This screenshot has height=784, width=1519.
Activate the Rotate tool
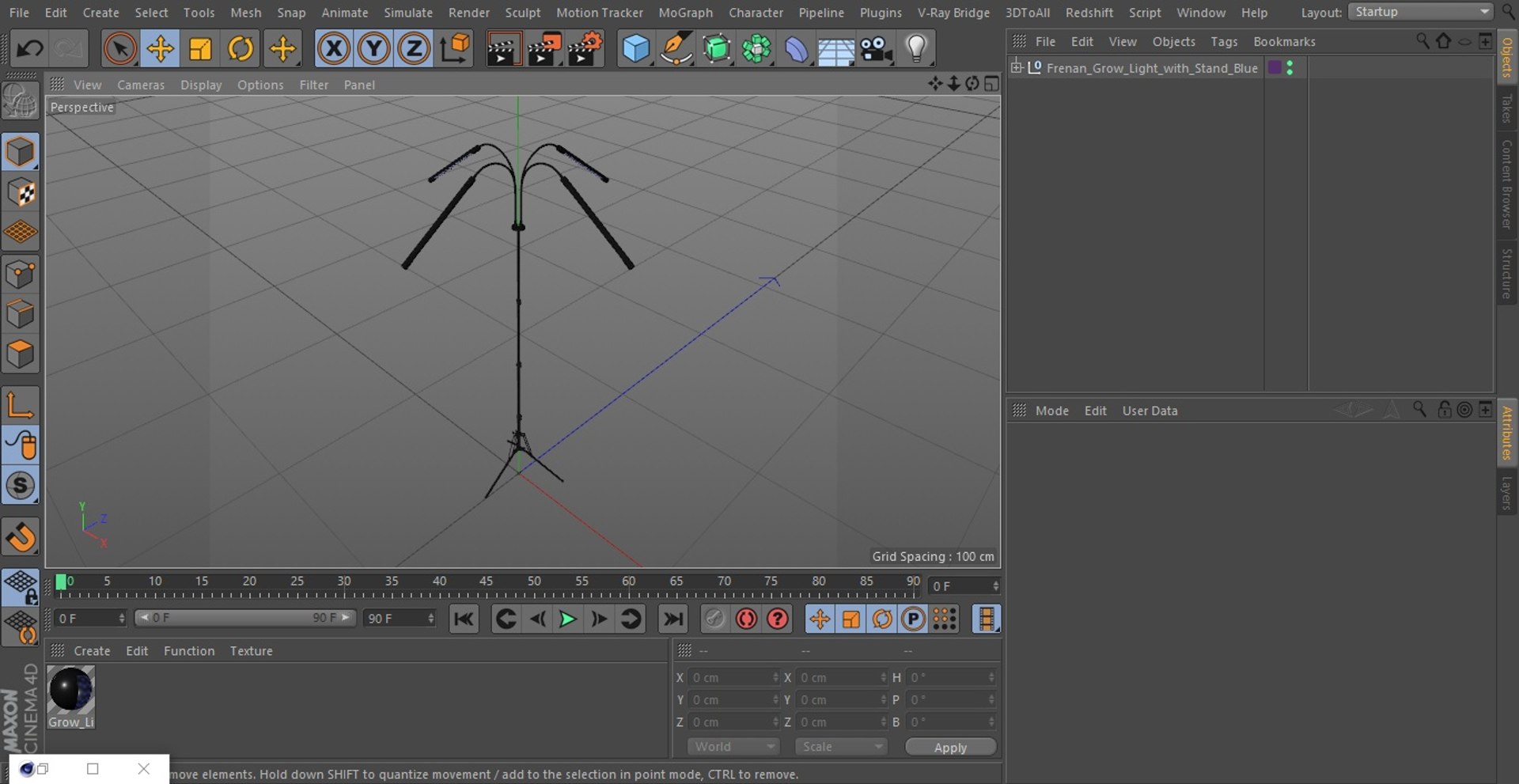[x=241, y=49]
